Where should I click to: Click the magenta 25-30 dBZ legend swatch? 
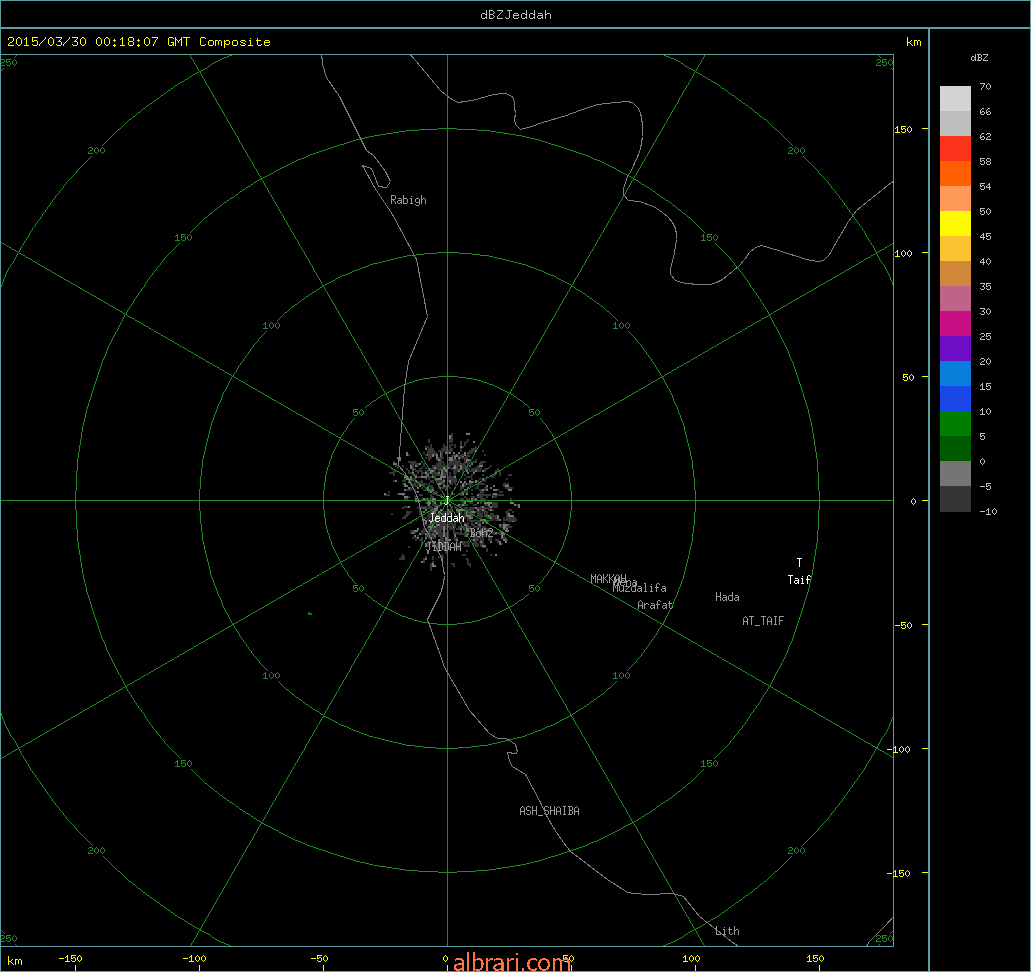pos(955,324)
